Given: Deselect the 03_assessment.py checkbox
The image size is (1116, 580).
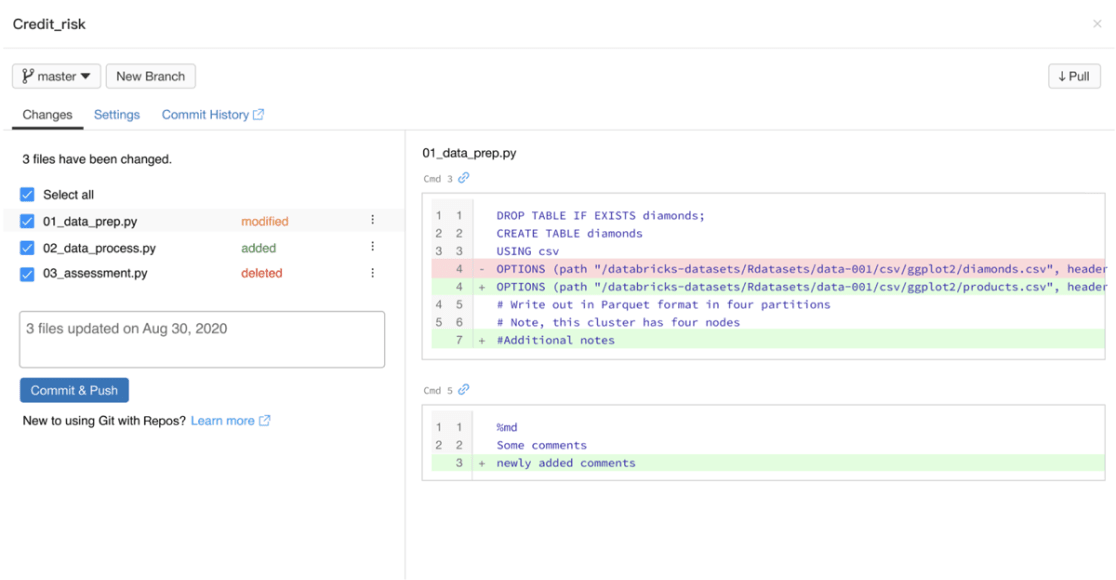Looking at the screenshot, I should coord(25,272).
